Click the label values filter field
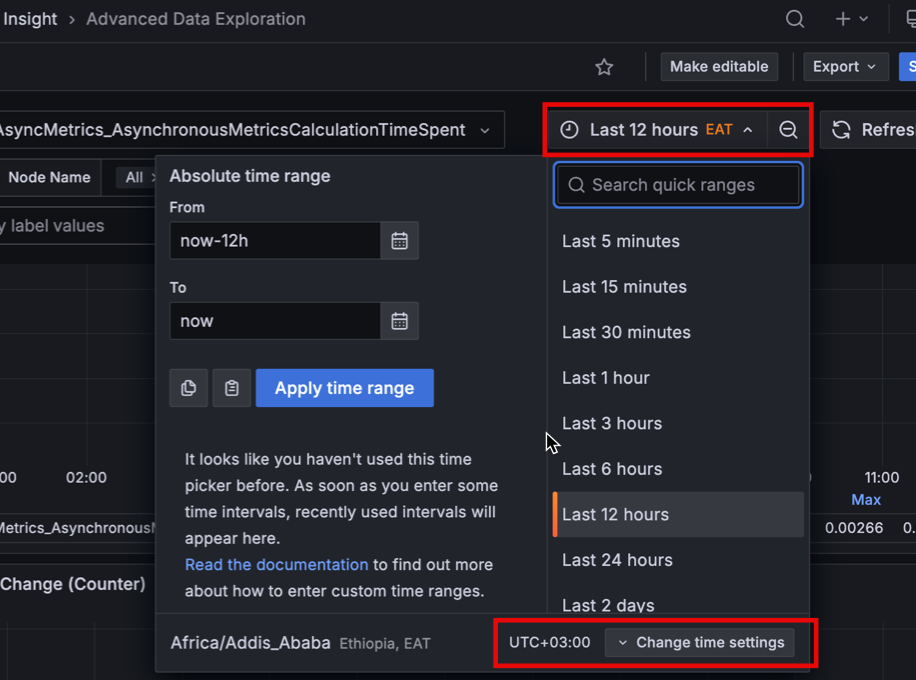The width and height of the screenshot is (916, 680). [x=78, y=226]
